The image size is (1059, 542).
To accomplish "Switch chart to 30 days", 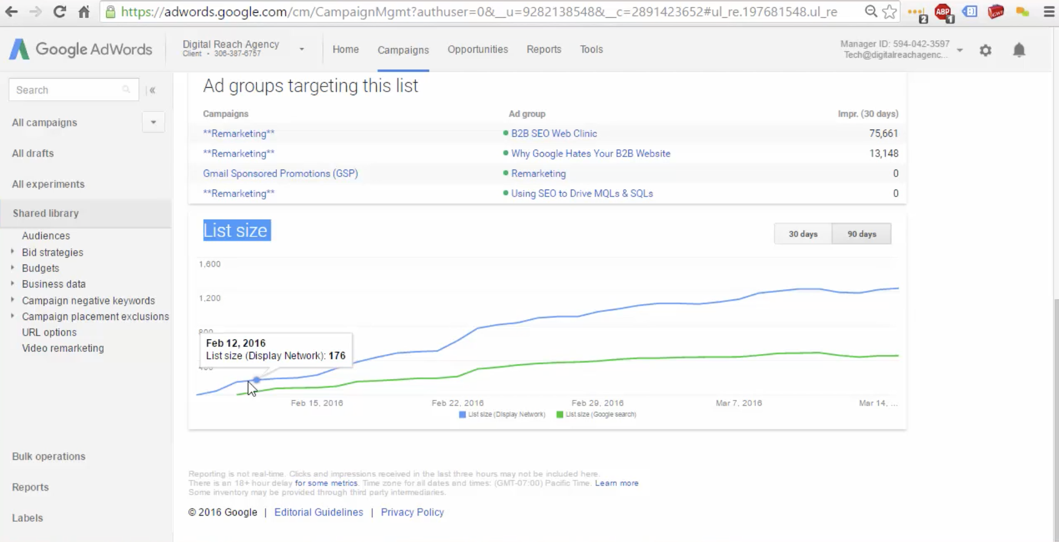I will coord(803,234).
